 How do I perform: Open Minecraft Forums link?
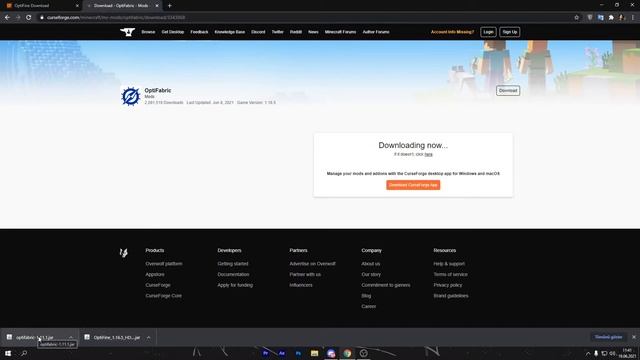click(340, 32)
